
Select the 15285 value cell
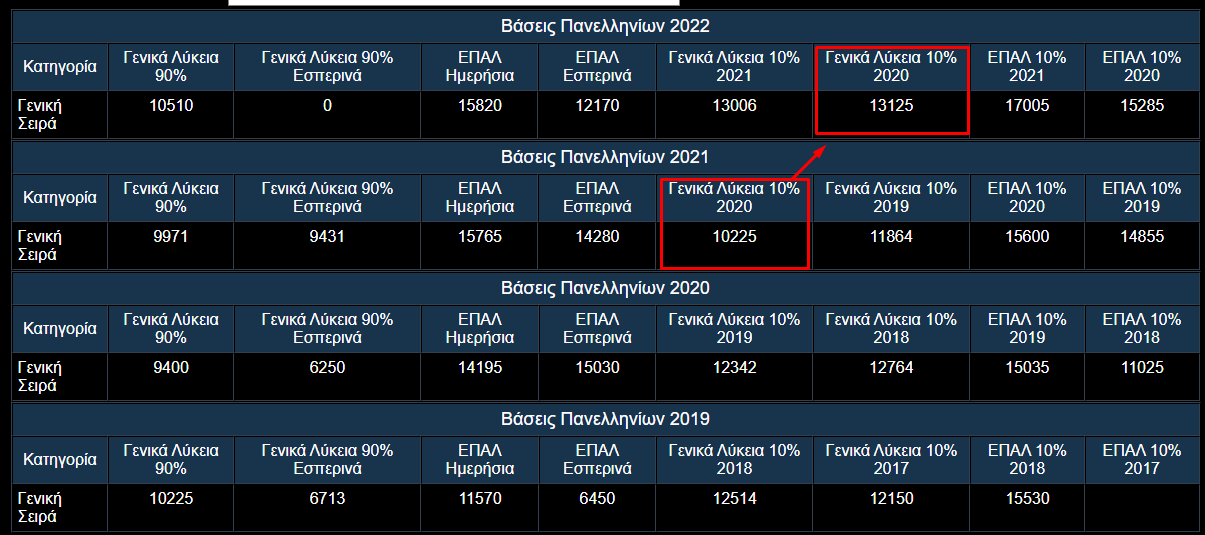(1141, 105)
